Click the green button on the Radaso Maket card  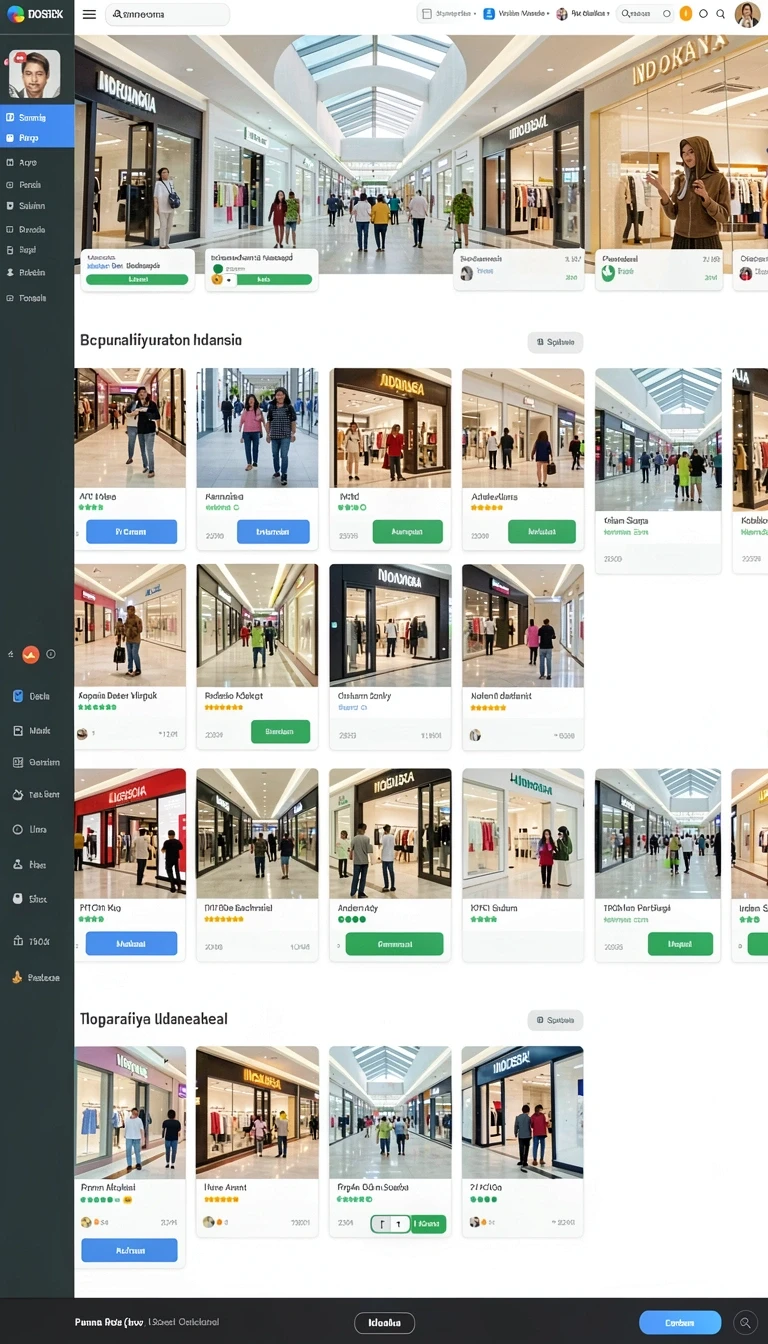pyautogui.click(x=280, y=732)
